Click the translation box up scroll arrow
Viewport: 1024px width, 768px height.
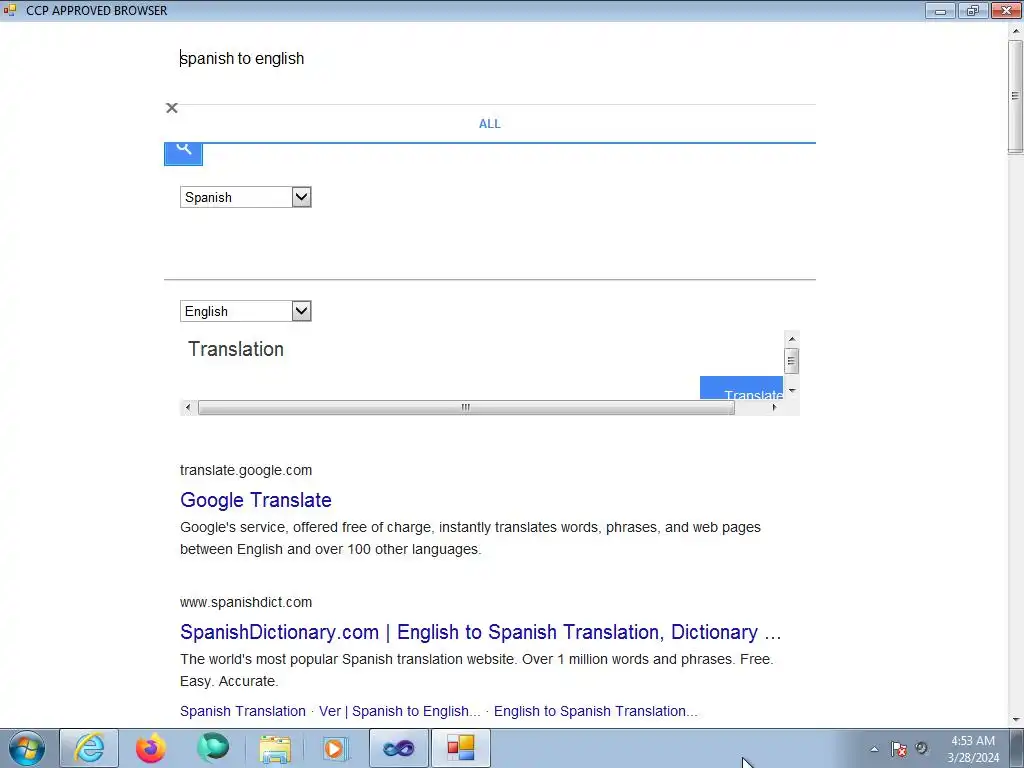pos(792,339)
